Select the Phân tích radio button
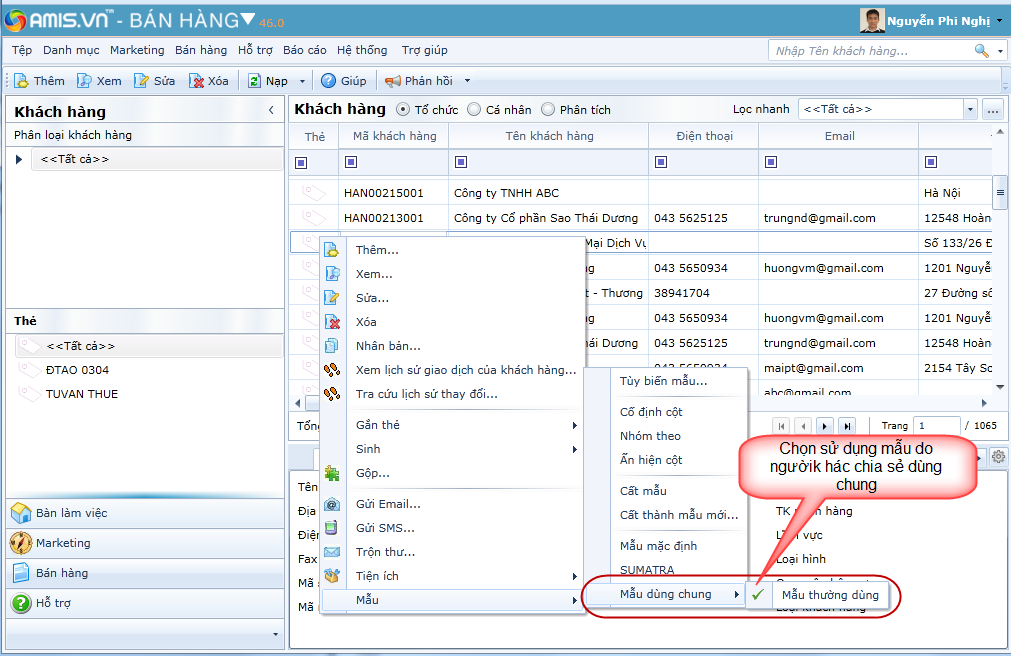The height and width of the screenshot is (656, 1011). [548, 110]
